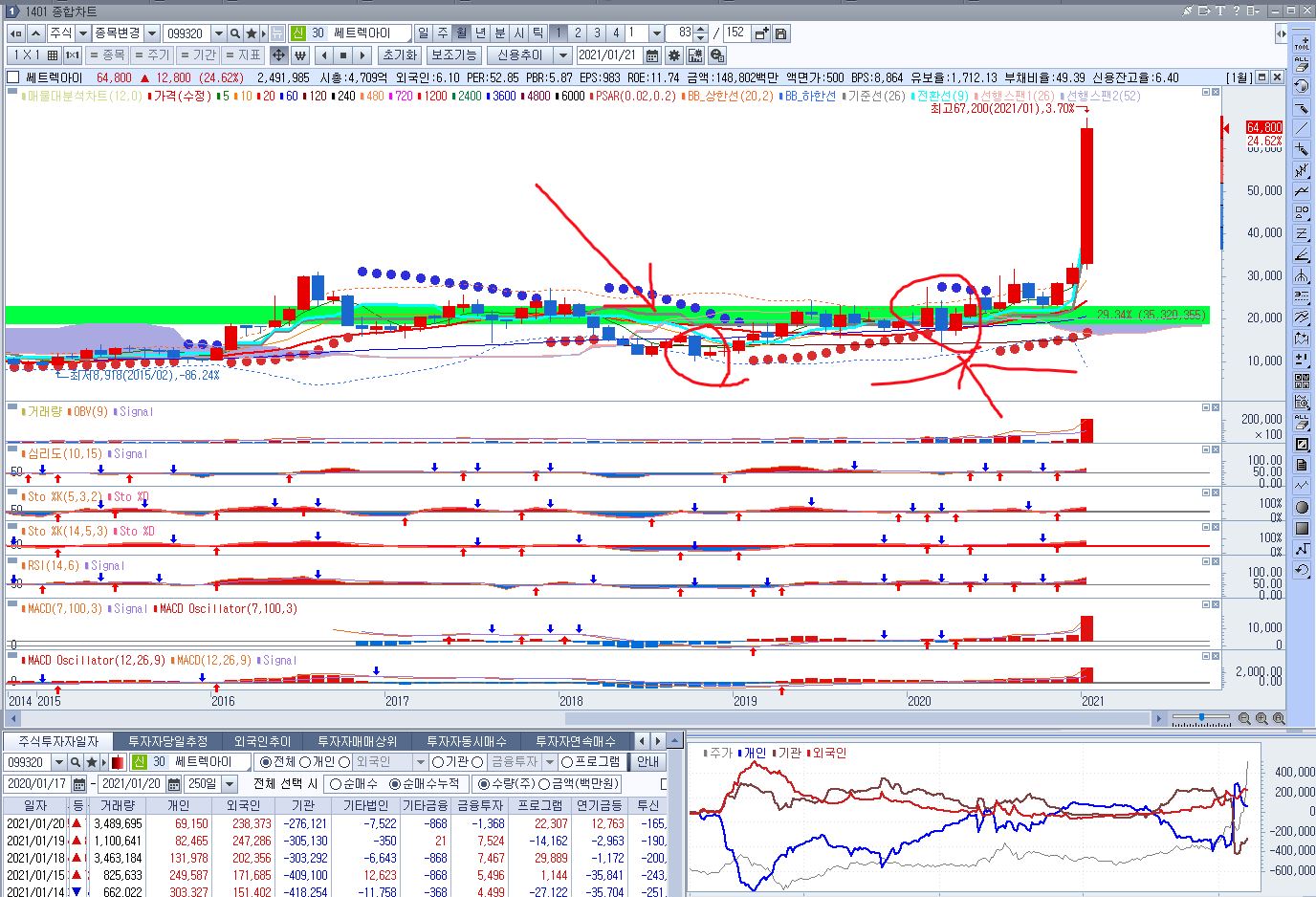The height and width of the screenshot is (897, 1316).
Task: Click the save floppy disk icon in toolbar
Action: point(781,33)
